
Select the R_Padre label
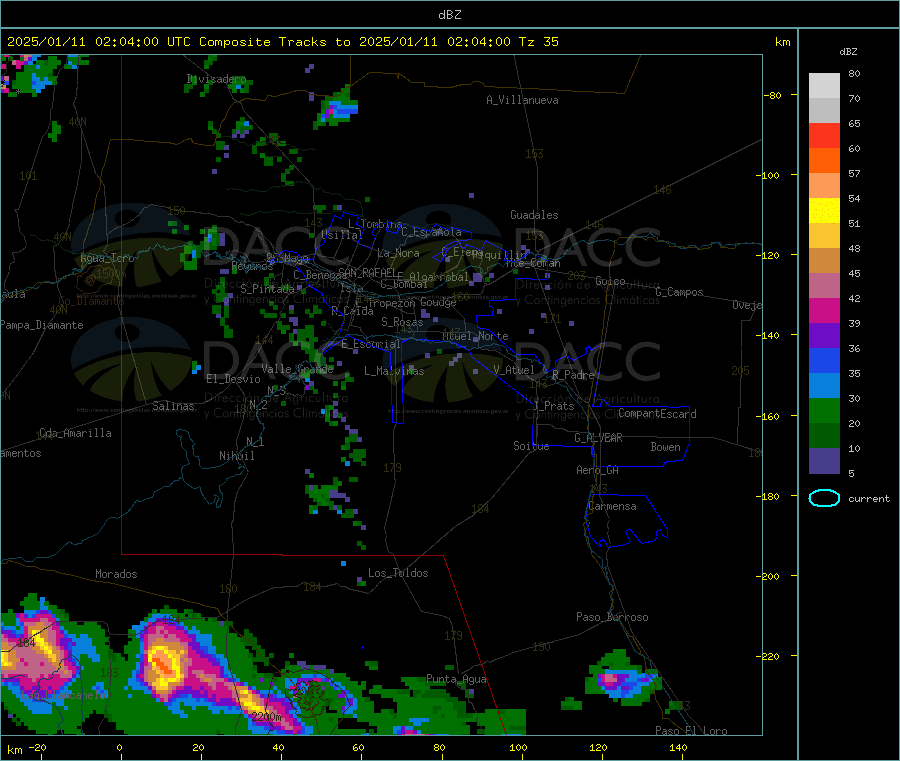click(x=573, y=375)
